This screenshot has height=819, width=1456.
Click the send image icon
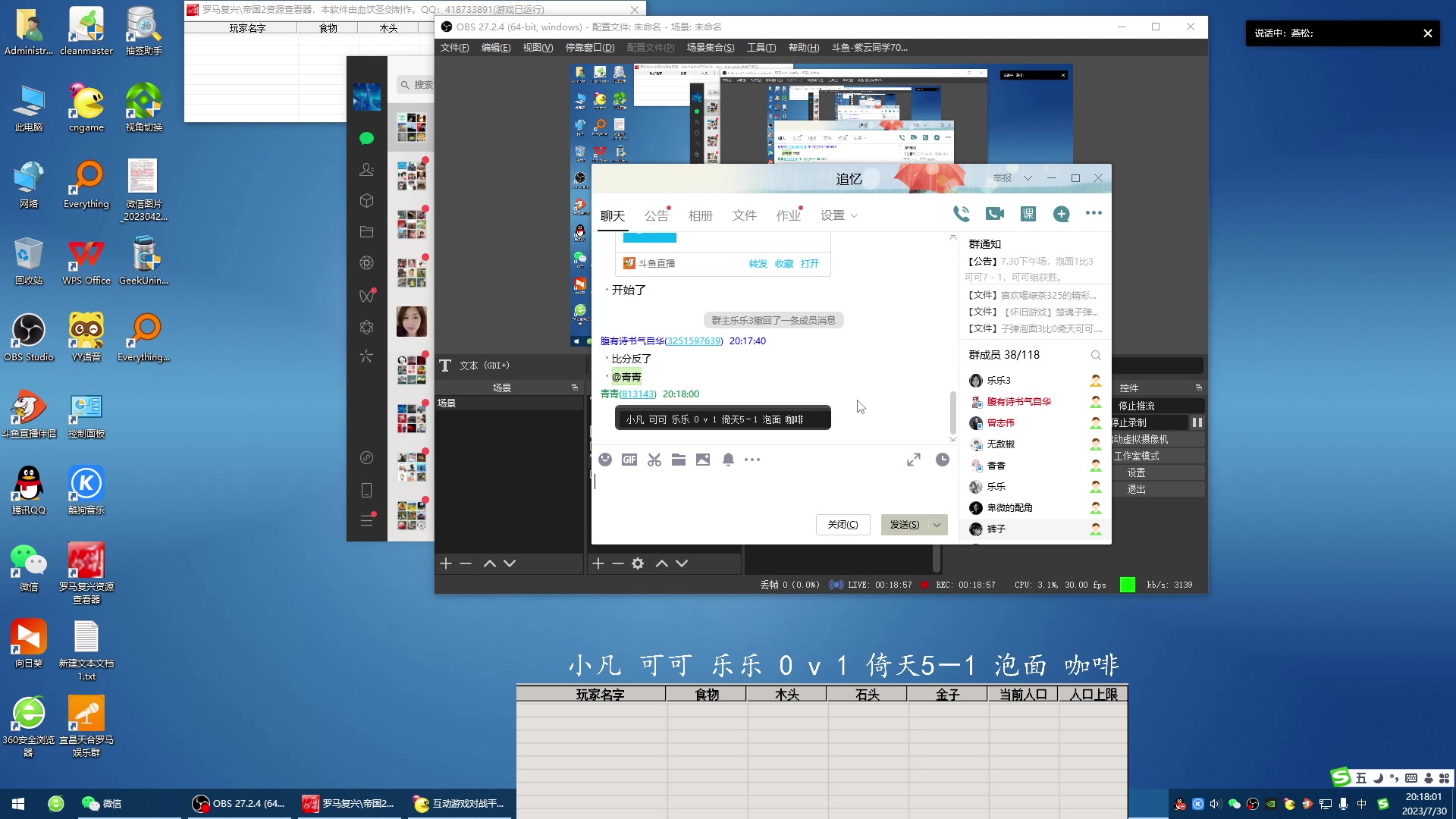703,460
